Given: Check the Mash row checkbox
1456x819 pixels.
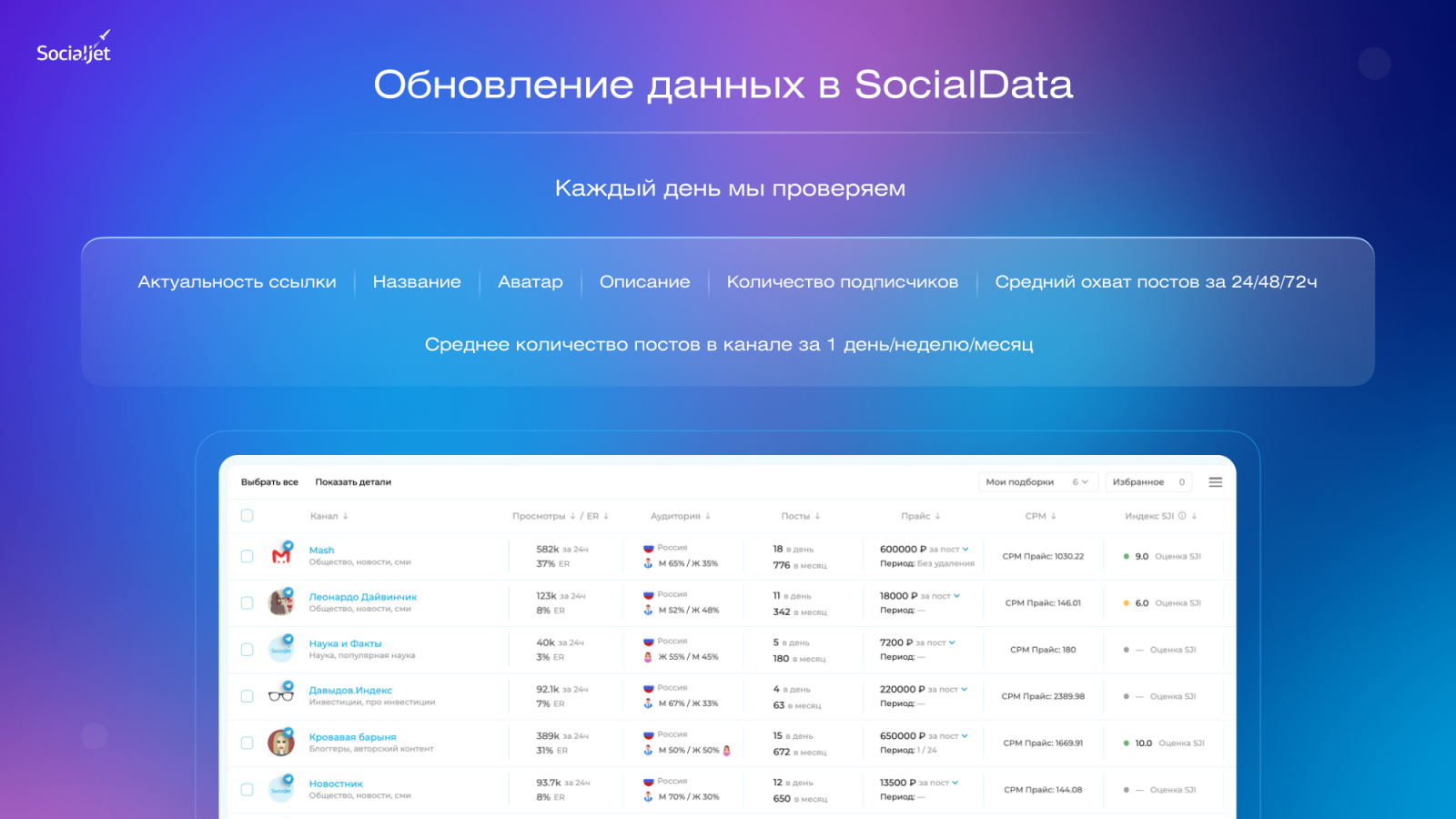Looking at the screenshot, I should (x=247, y=556).
